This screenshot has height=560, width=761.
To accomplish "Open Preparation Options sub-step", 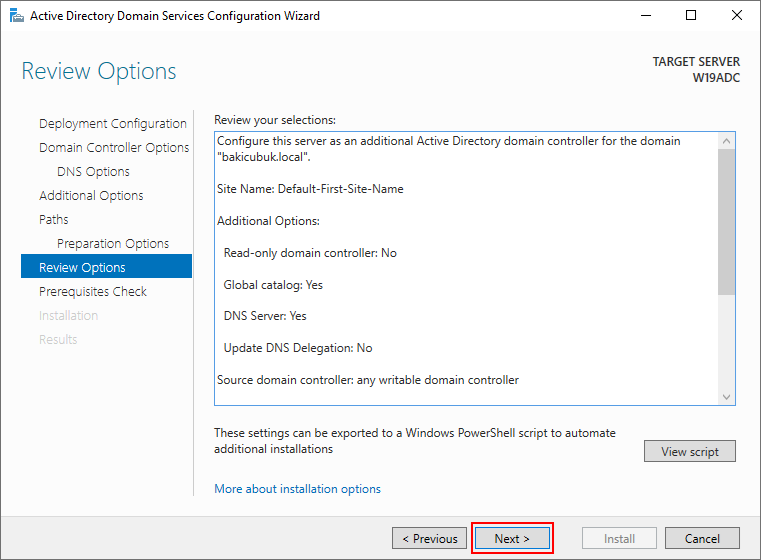I will [113, 244].
